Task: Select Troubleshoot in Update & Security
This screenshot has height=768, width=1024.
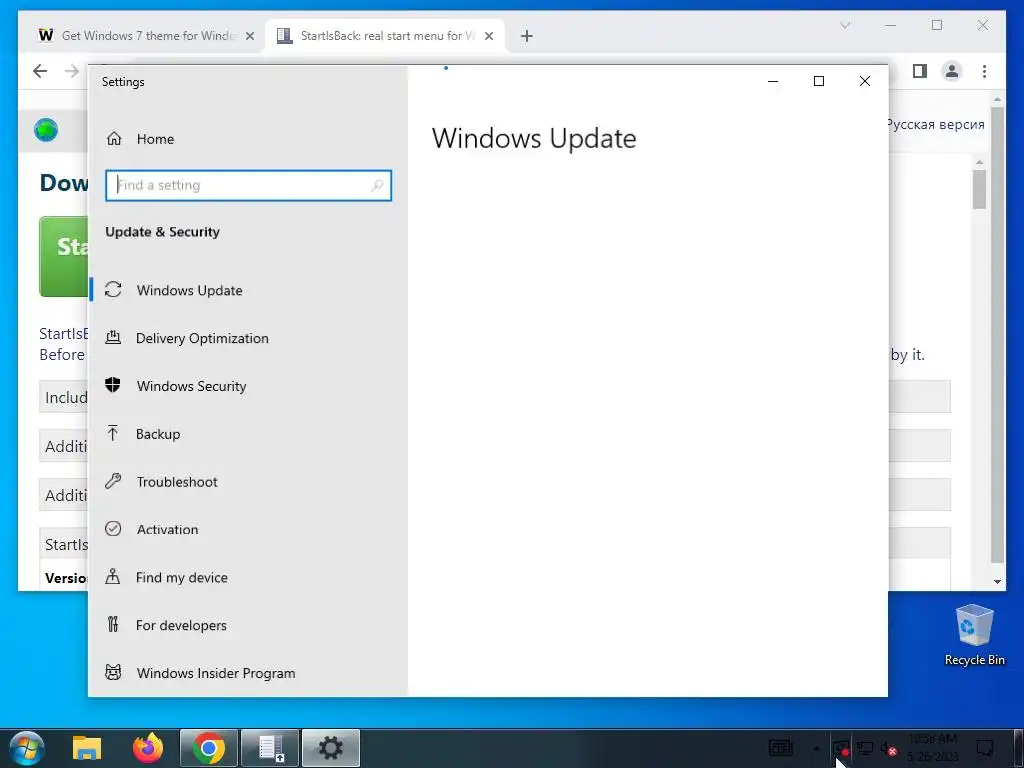Action: tap(177, 482)
